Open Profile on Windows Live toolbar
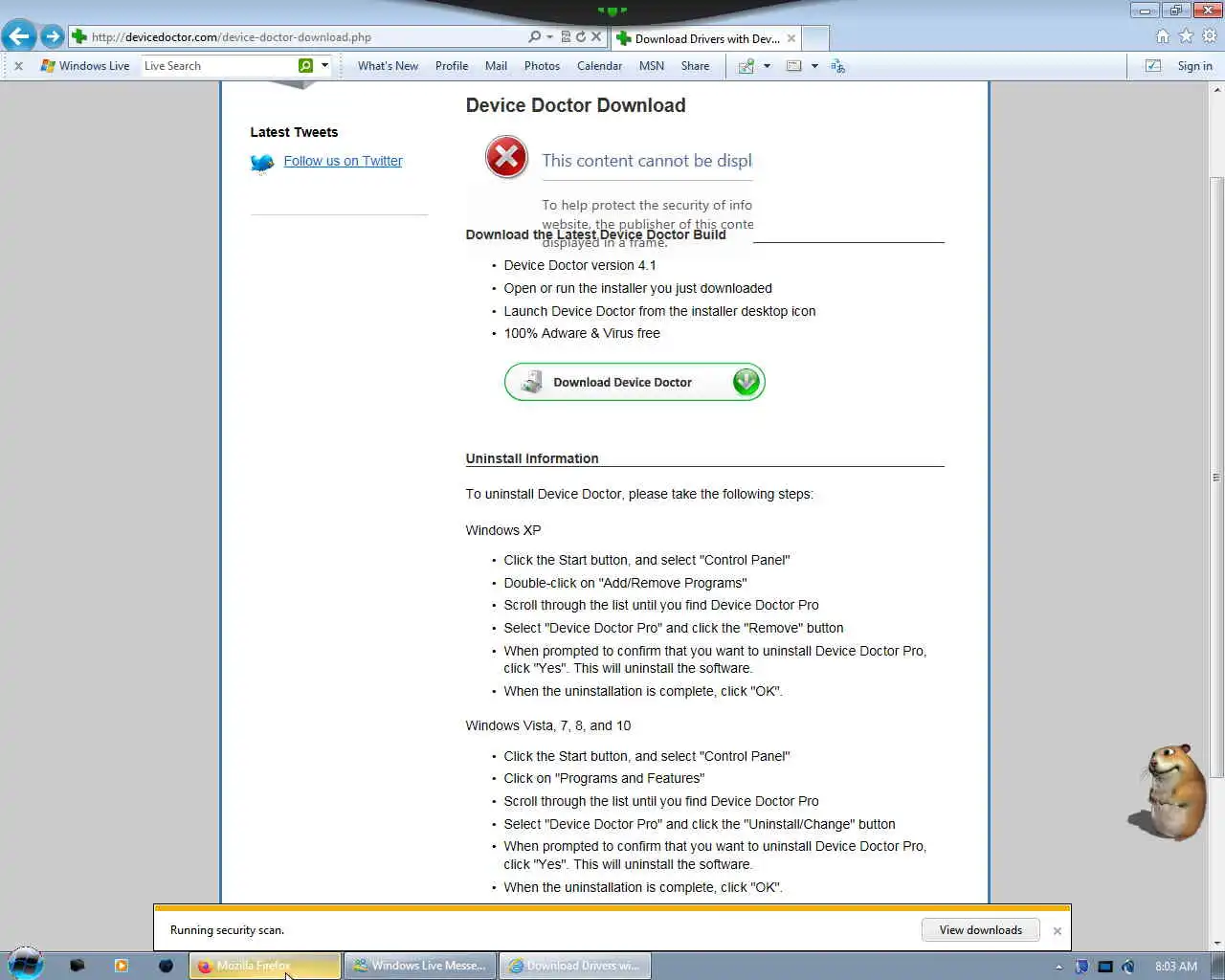Viewport: 1225px width, 980px height. coord(452,66)
